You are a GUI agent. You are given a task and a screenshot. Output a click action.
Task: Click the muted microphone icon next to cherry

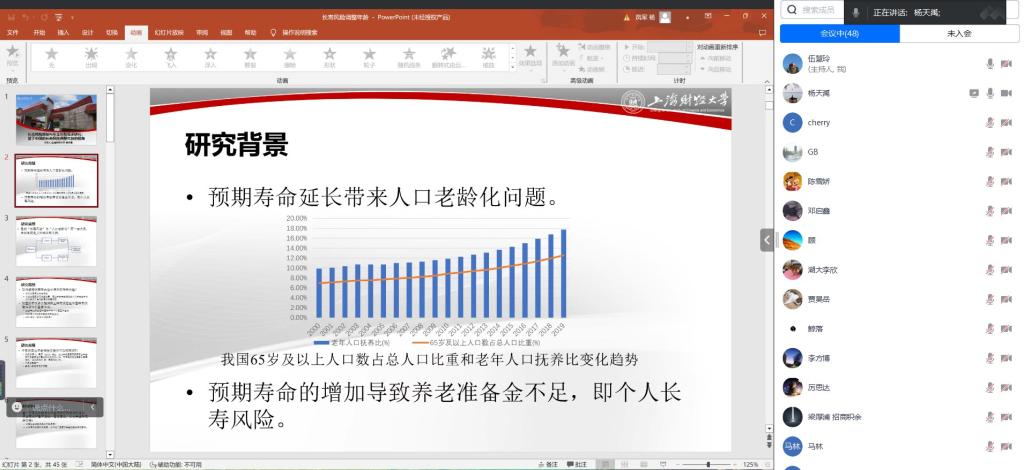(x=990, y=122)
